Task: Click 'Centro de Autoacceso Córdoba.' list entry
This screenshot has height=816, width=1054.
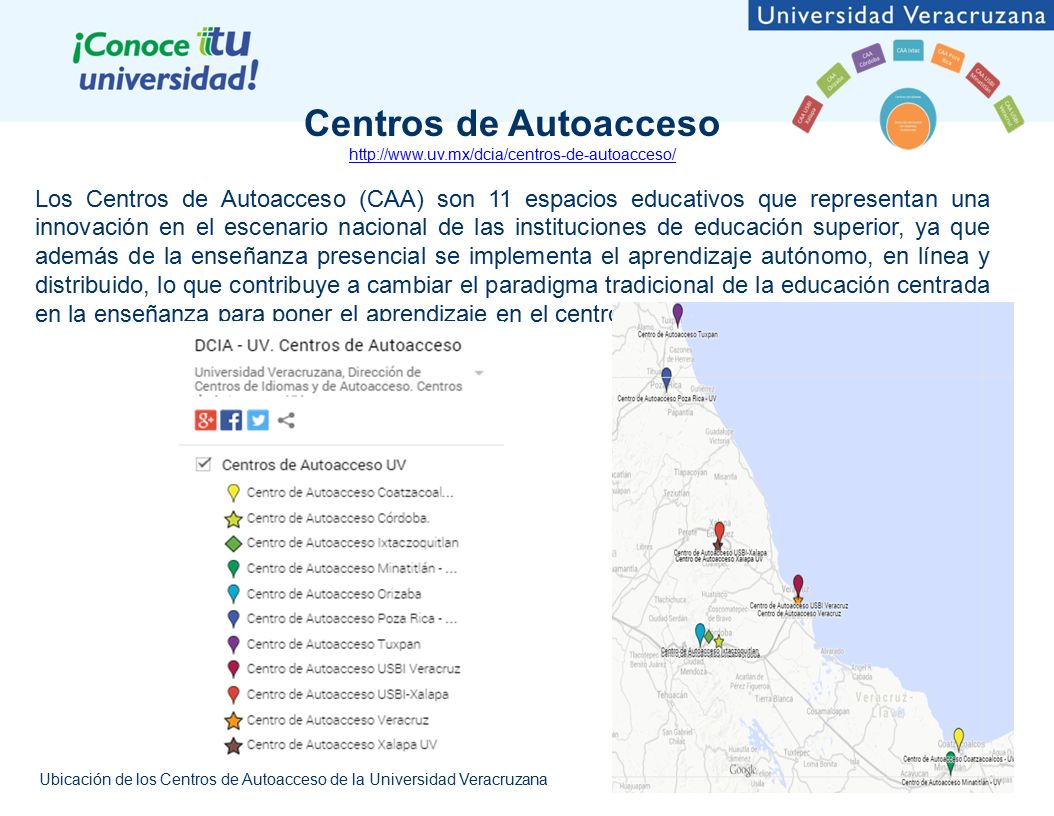Action: click(338, 518)
